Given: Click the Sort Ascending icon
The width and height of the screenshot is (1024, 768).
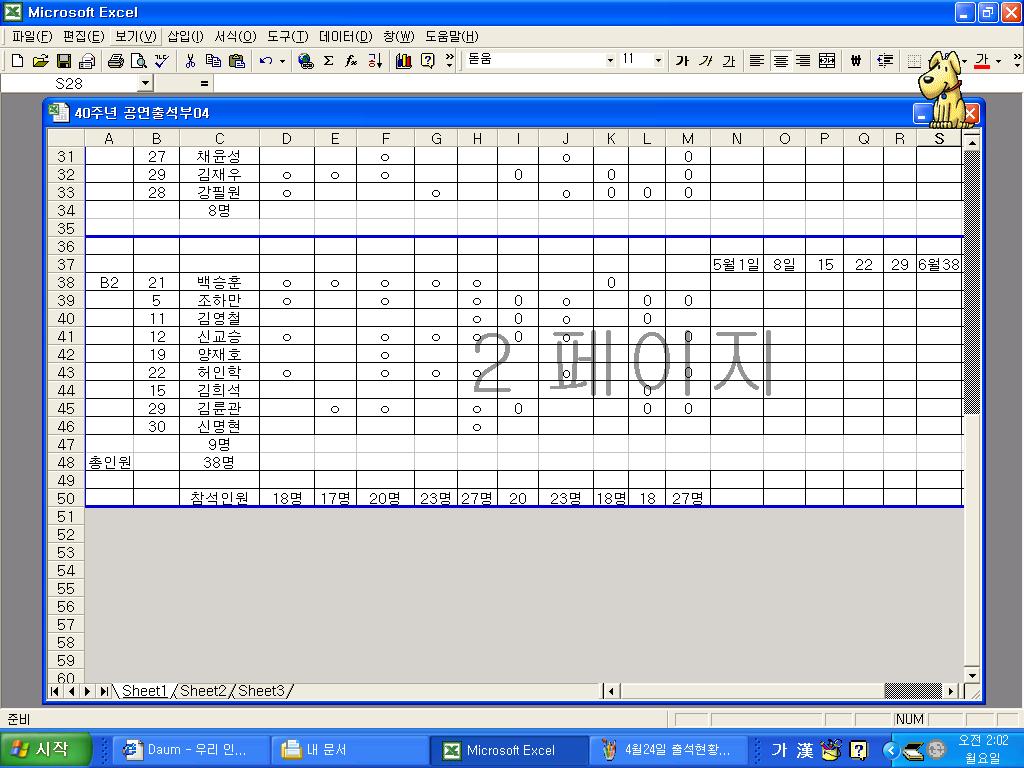Looking at the screenshot, I should [375, 61].
